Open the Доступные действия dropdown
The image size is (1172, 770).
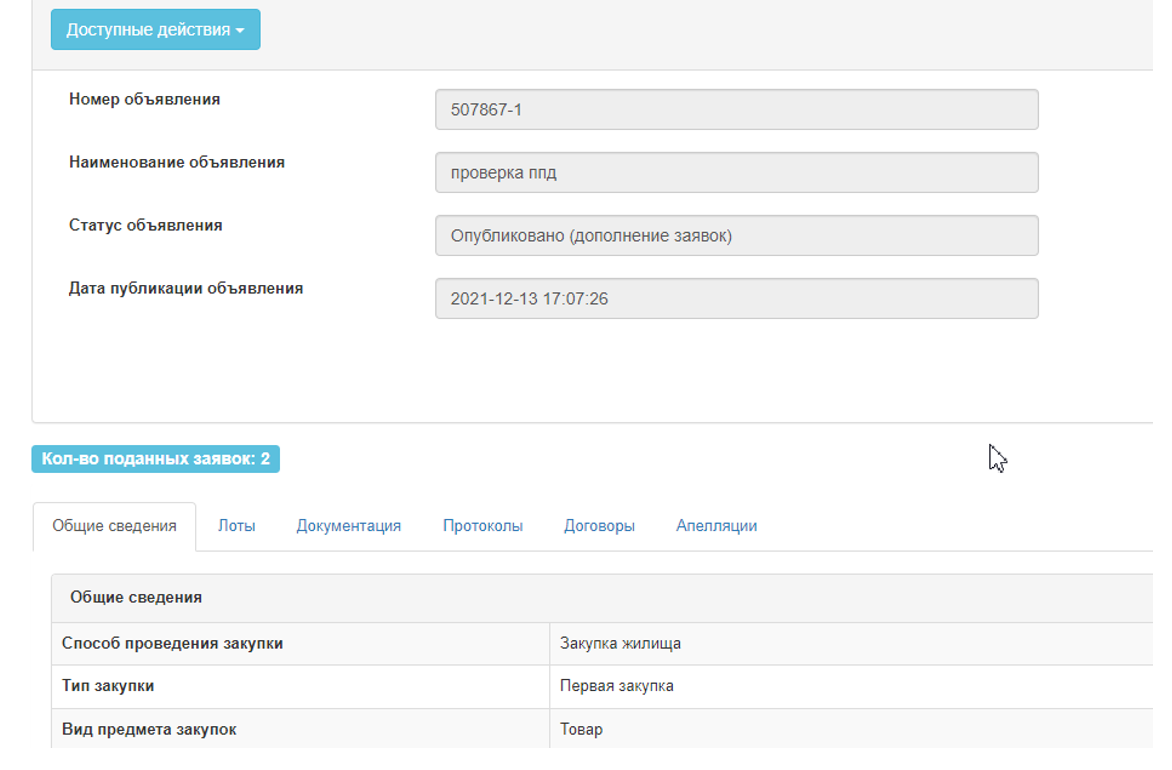155,30
